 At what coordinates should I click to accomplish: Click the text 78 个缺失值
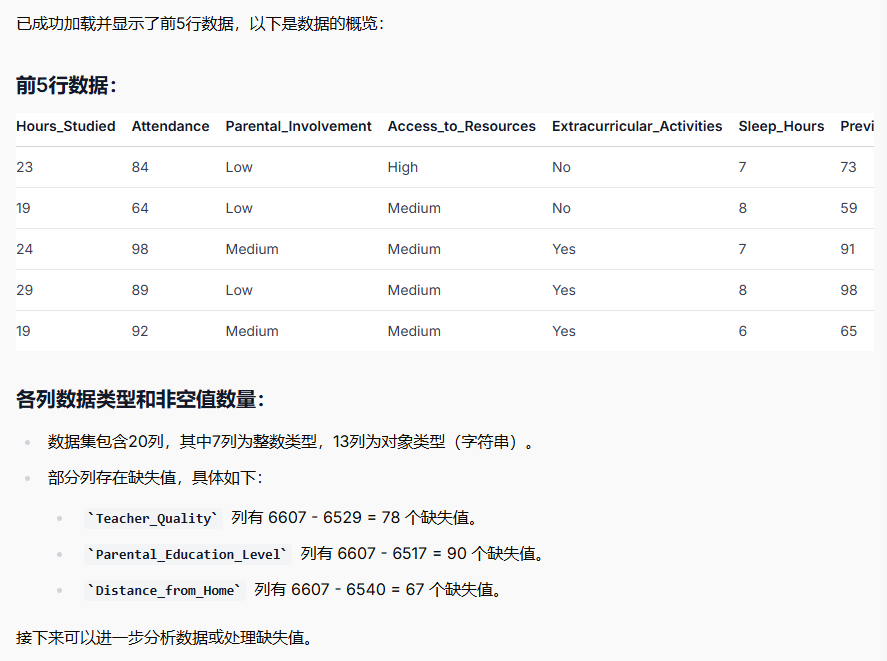pyautogui.click(x=429, y=518)
